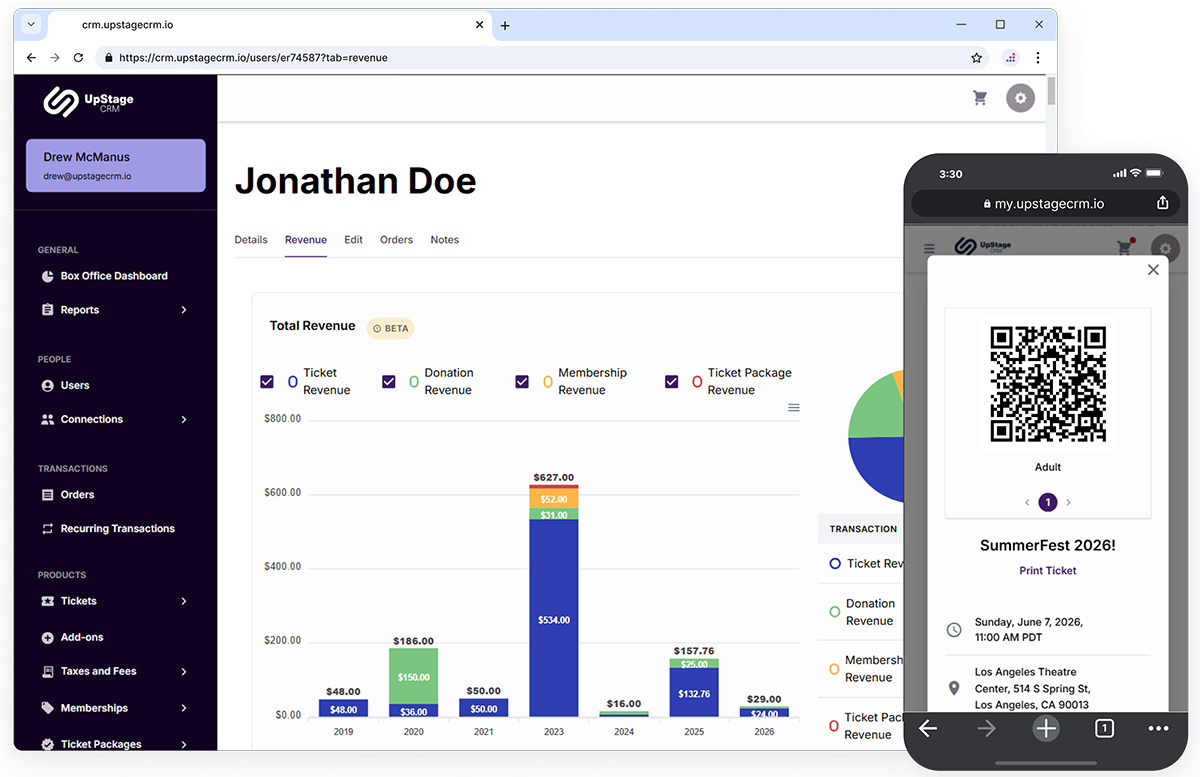The width and height of the screenshot is (1200, 777).
Task: Click the 2023 blue ticket revenue bar
Action: click(553, 620)
